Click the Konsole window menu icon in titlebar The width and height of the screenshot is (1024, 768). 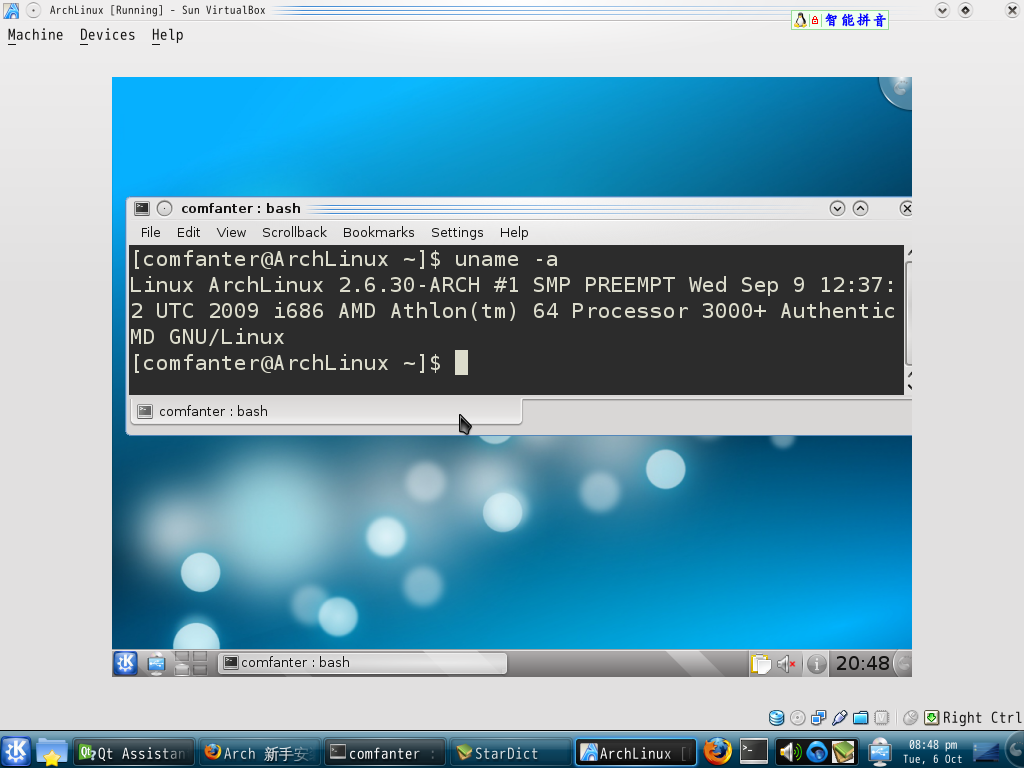click(142, 208)
